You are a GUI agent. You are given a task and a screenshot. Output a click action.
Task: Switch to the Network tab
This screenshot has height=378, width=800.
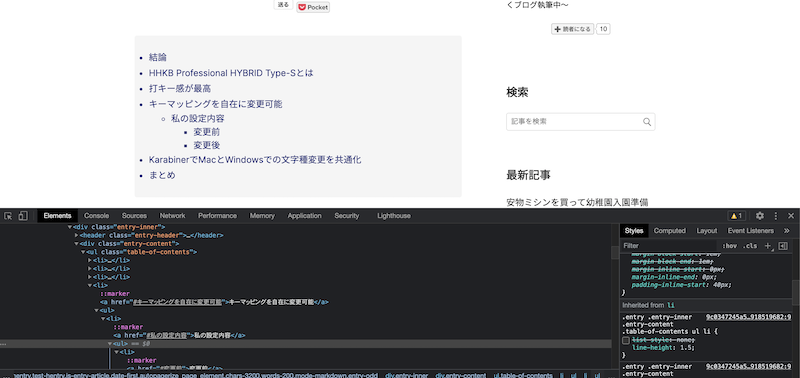click(172, 216)
